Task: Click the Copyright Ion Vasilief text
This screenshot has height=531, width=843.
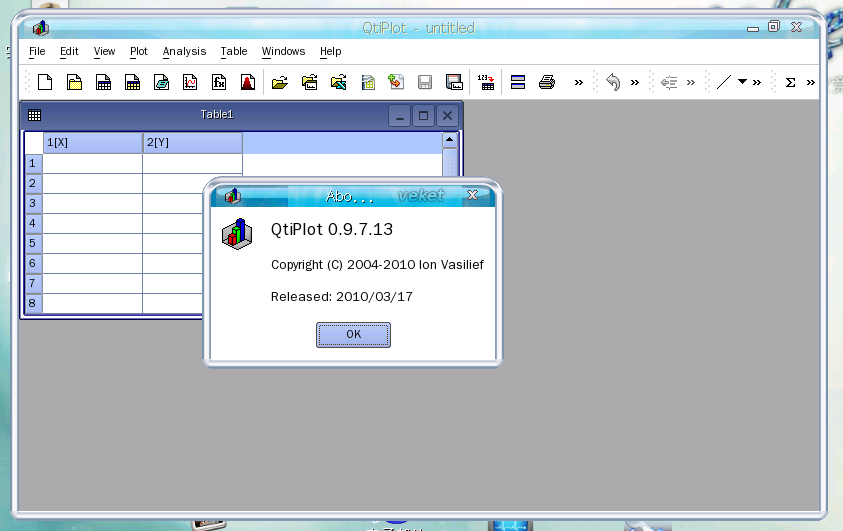Action: tap(377, 265)
